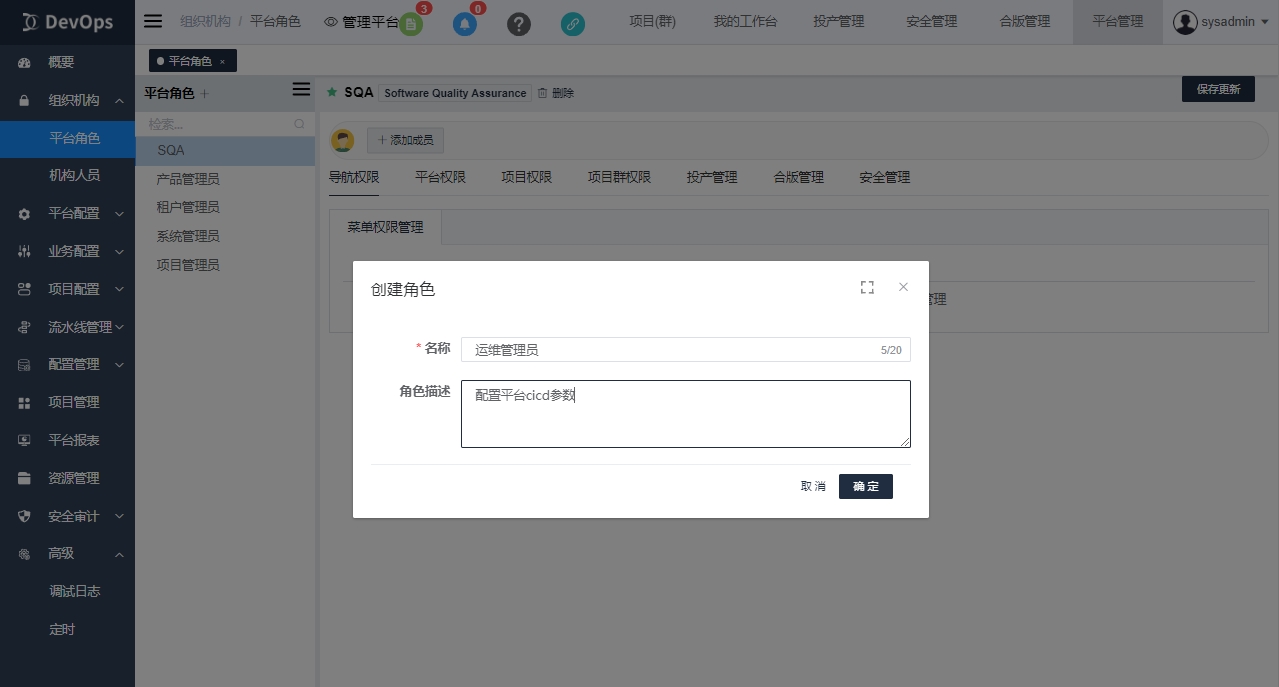Open the 安全管理 top menu
The height and width of the screenshot is (687, 1279).
(x=931, y=22)
